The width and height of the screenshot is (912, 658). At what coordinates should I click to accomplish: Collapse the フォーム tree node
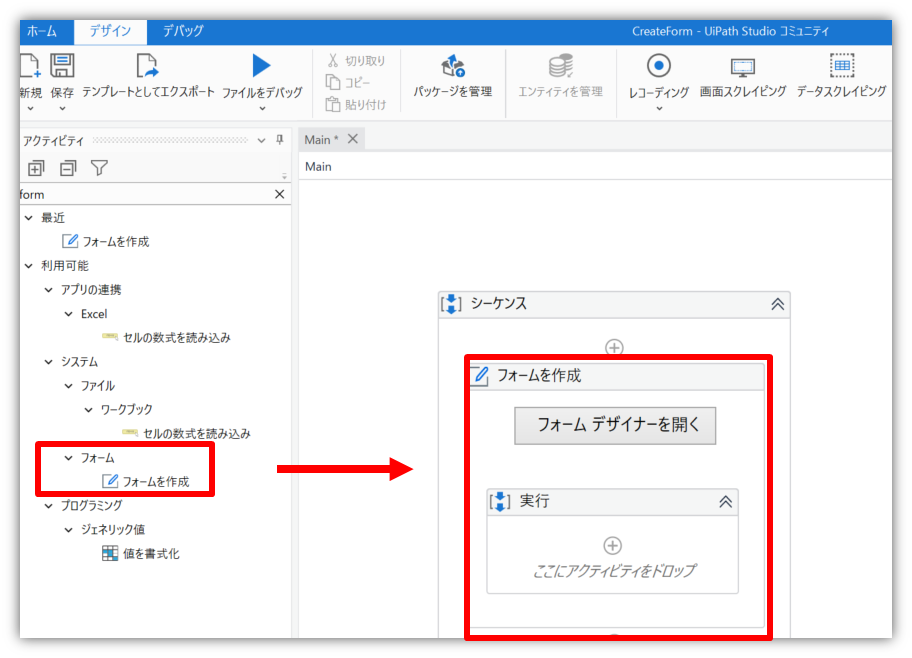tap(69, 458)
